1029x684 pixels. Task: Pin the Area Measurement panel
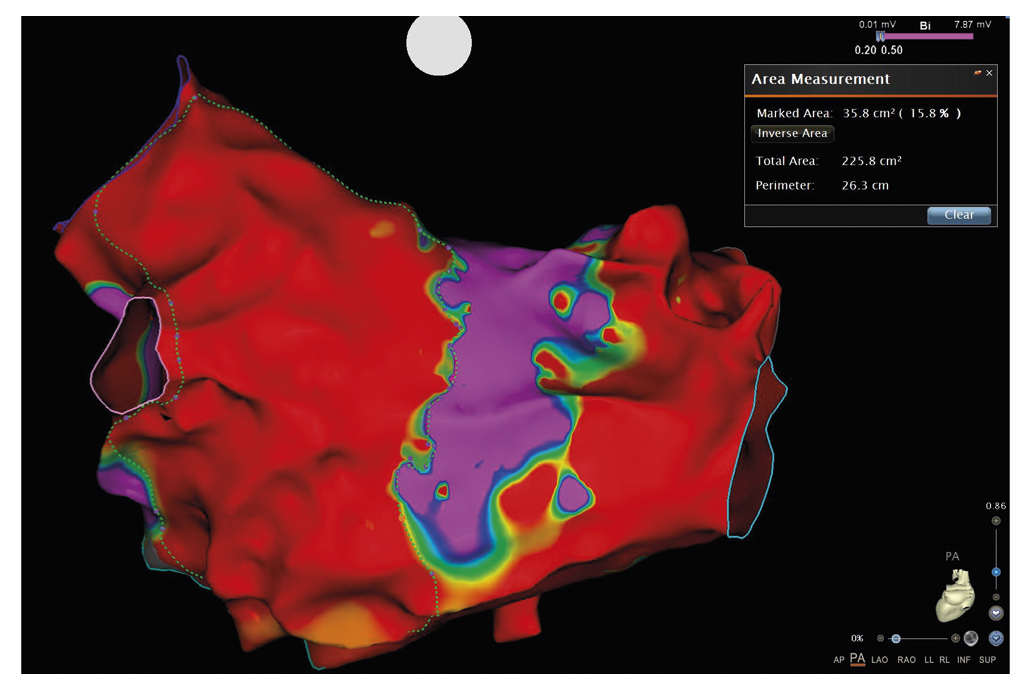click(x=977, y=73)
